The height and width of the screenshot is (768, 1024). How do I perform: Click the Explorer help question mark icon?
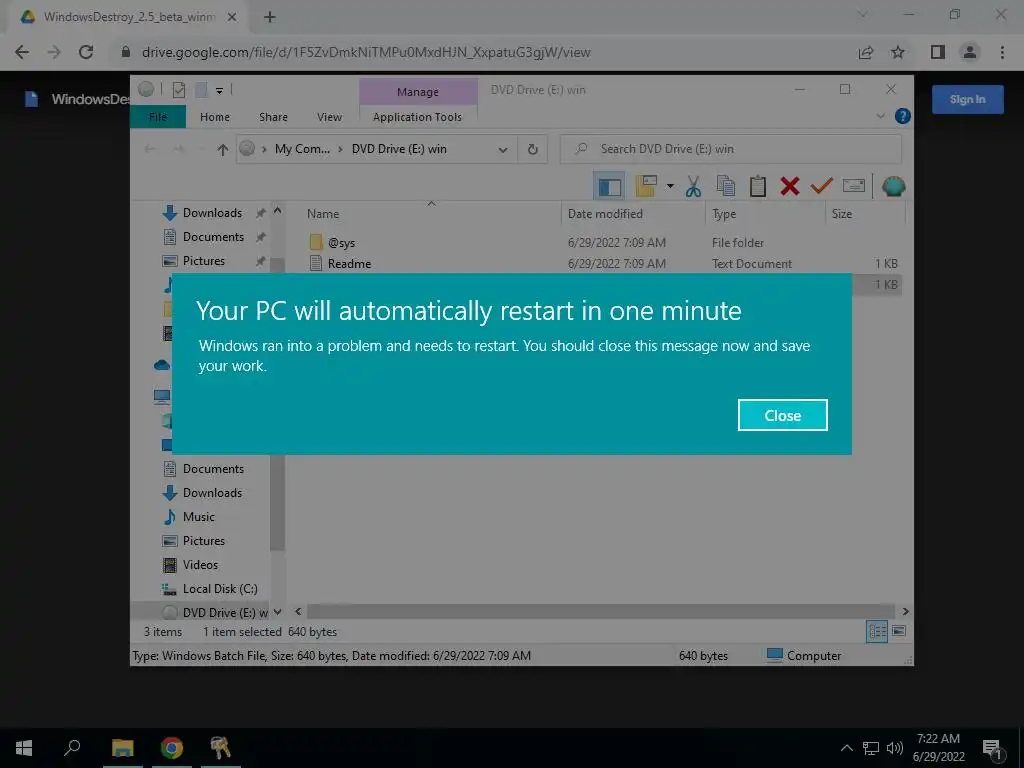[903, 116]
